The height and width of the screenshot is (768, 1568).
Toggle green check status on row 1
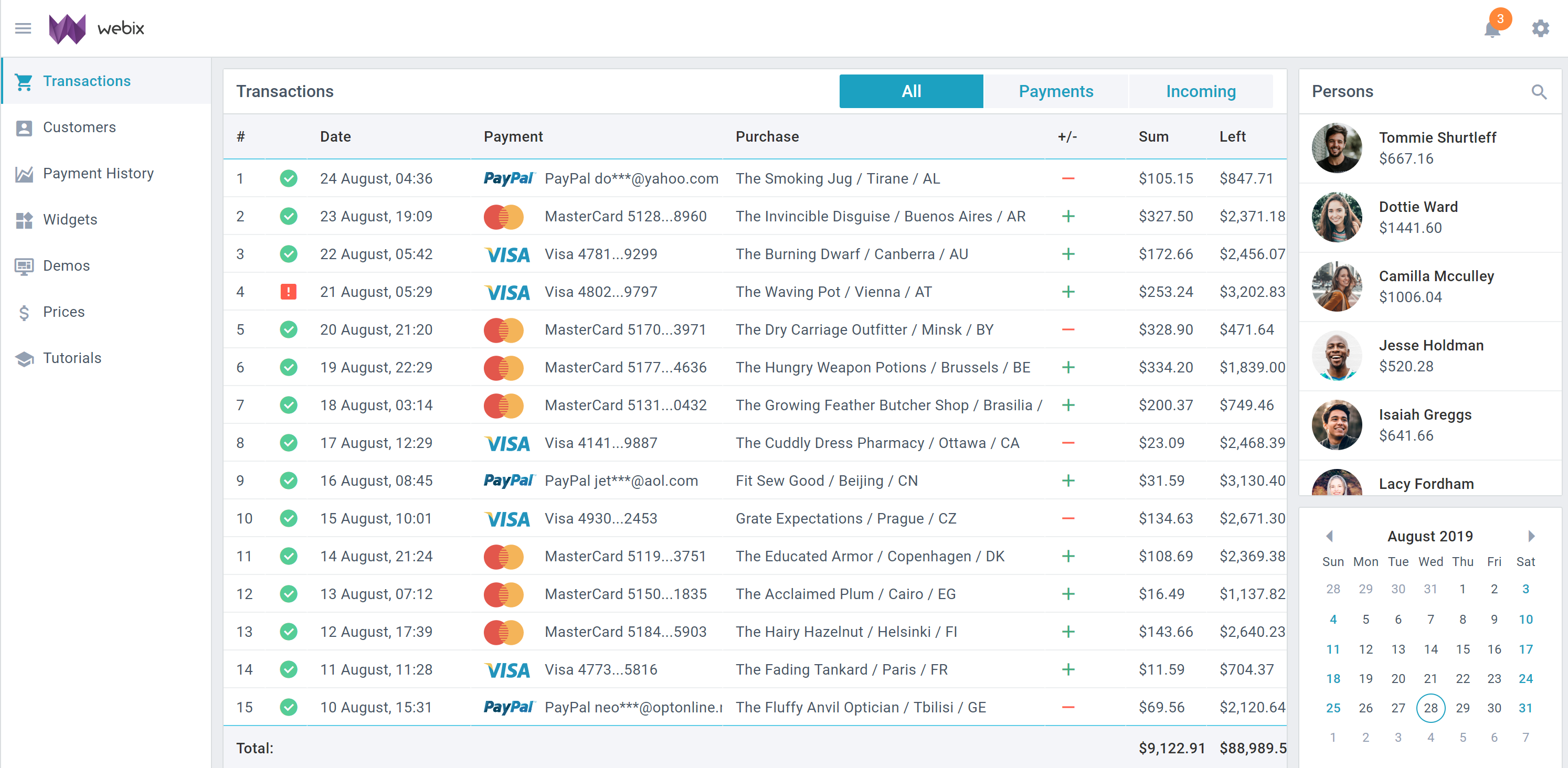coord(289,179)
